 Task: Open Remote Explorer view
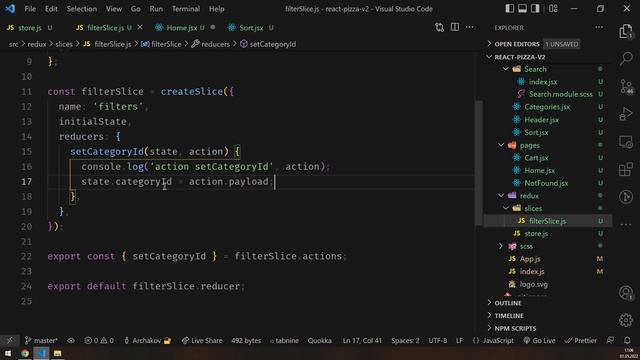[626, 142]
